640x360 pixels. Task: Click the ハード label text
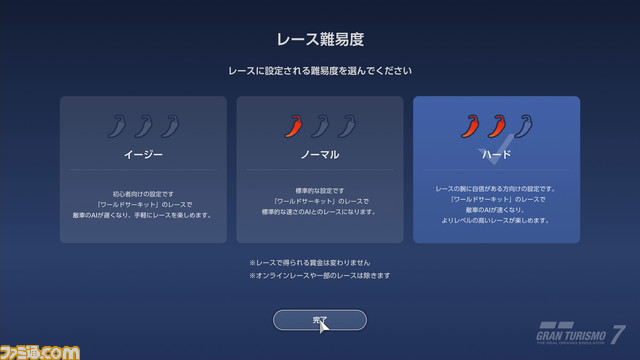[x=496, y=154]
